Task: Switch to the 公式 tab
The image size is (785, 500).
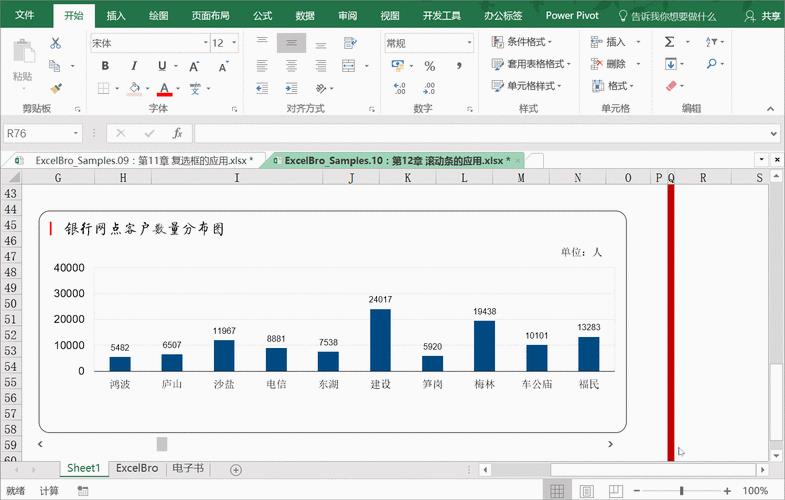Action: point(262,16)
